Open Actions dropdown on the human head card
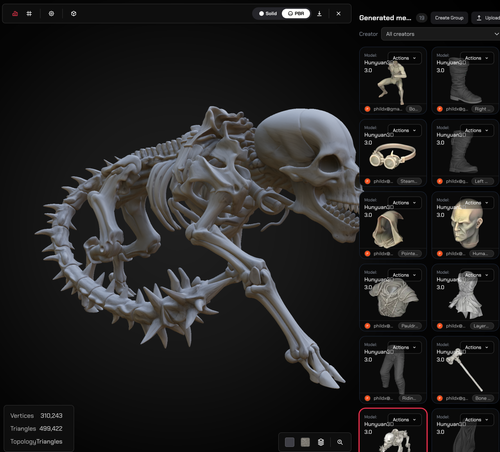 pos(477,203)
